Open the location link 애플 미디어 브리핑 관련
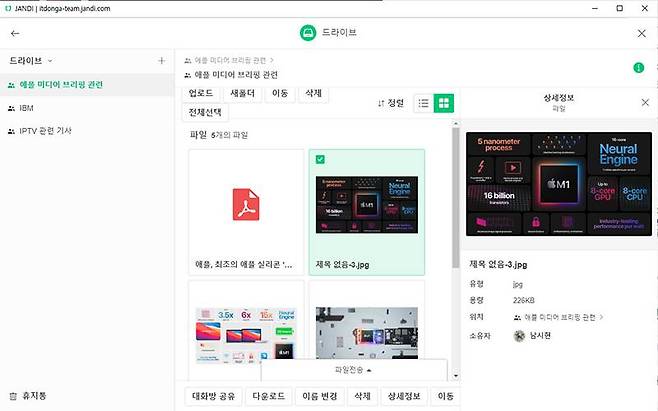 [x=558, y=316]
